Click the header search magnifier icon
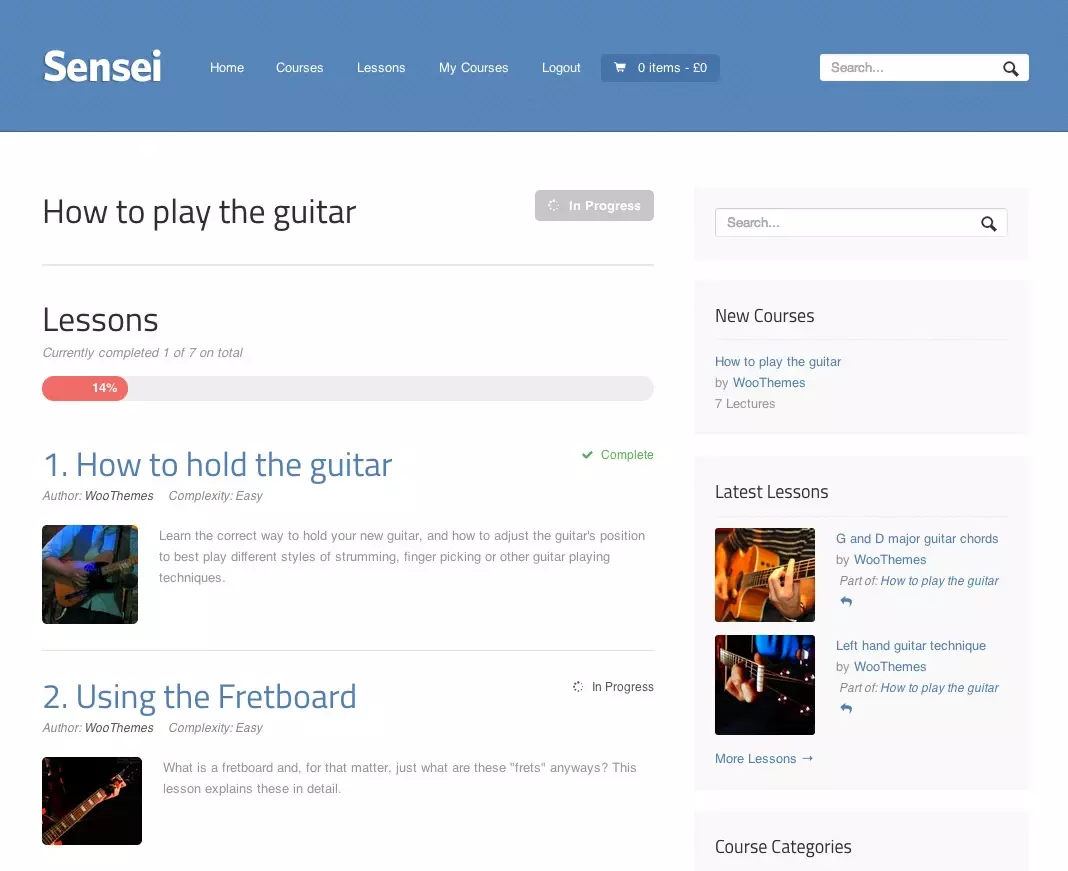Viewport: 1068px width, 871px height. [1011, 68]
